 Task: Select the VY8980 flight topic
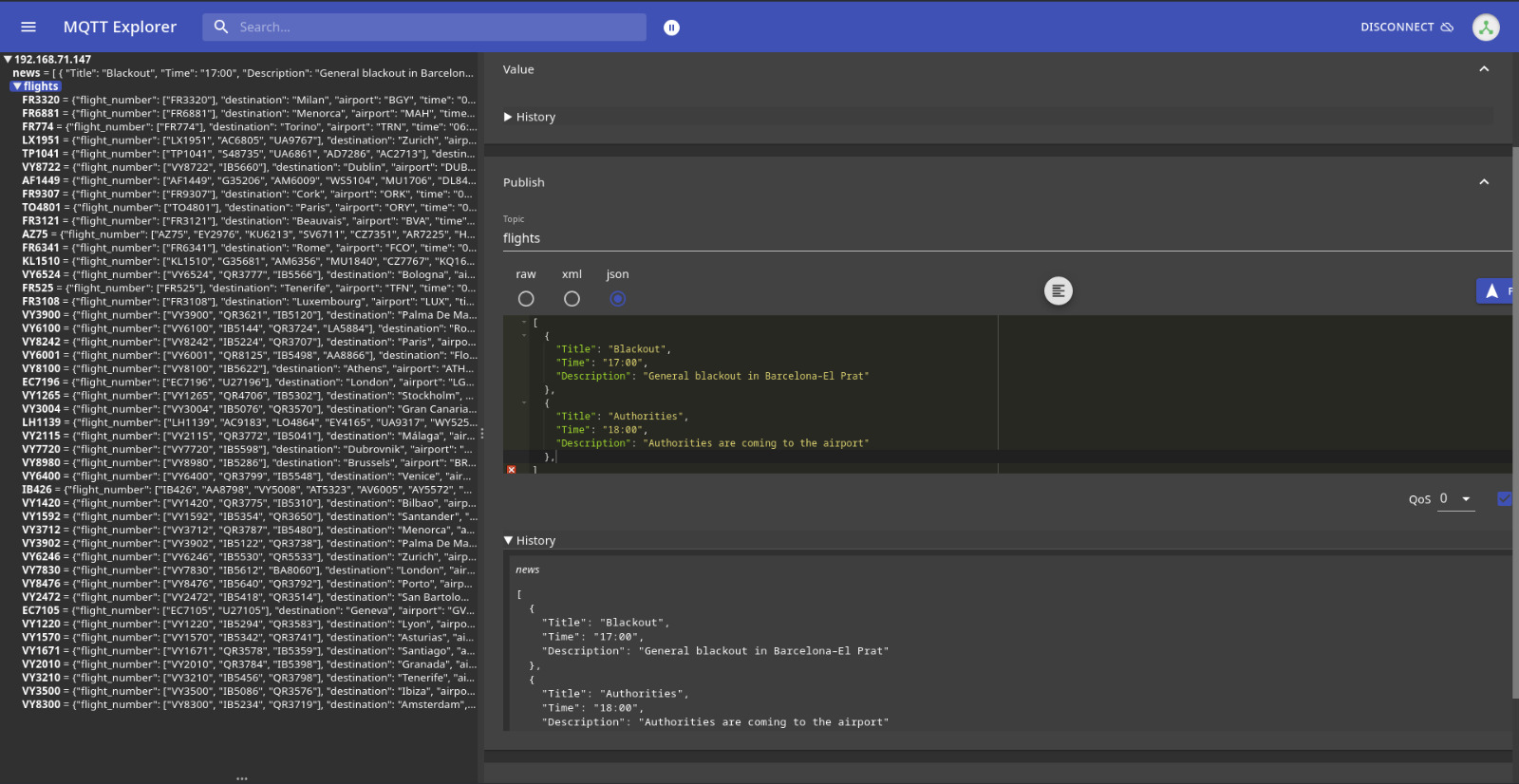point(249,463)
